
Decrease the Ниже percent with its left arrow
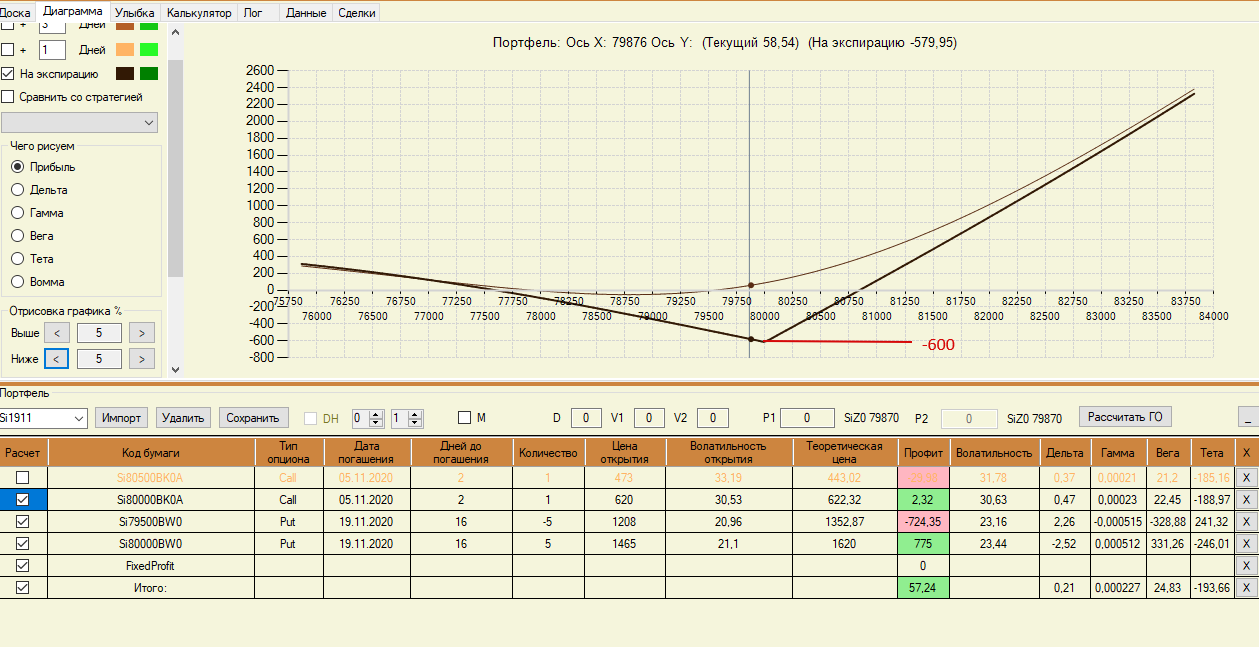[x=56, y=358]
